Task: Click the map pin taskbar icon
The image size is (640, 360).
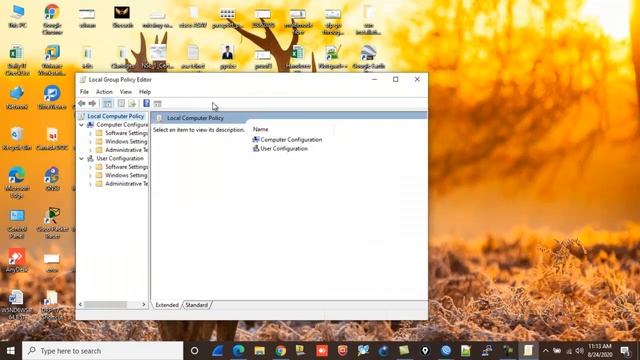Action: (425, 351)
